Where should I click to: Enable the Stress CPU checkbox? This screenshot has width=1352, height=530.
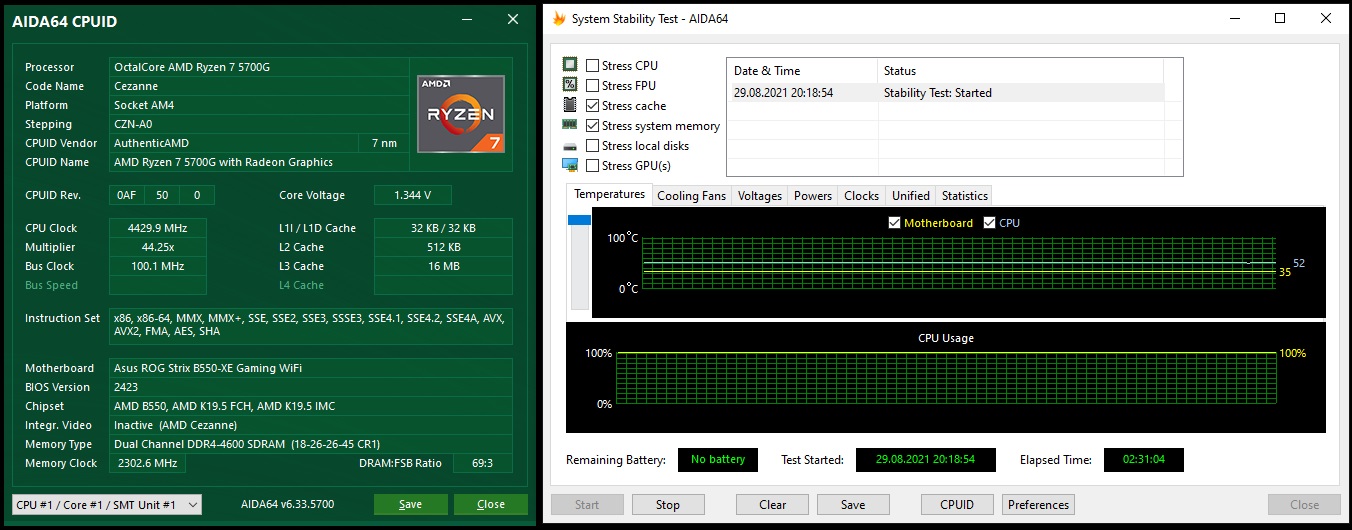(x=593, y=66)
